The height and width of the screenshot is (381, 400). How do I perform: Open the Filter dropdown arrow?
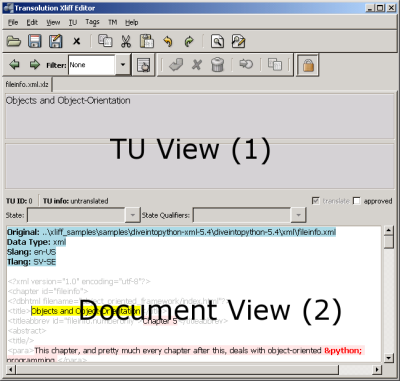coord(123,64)
